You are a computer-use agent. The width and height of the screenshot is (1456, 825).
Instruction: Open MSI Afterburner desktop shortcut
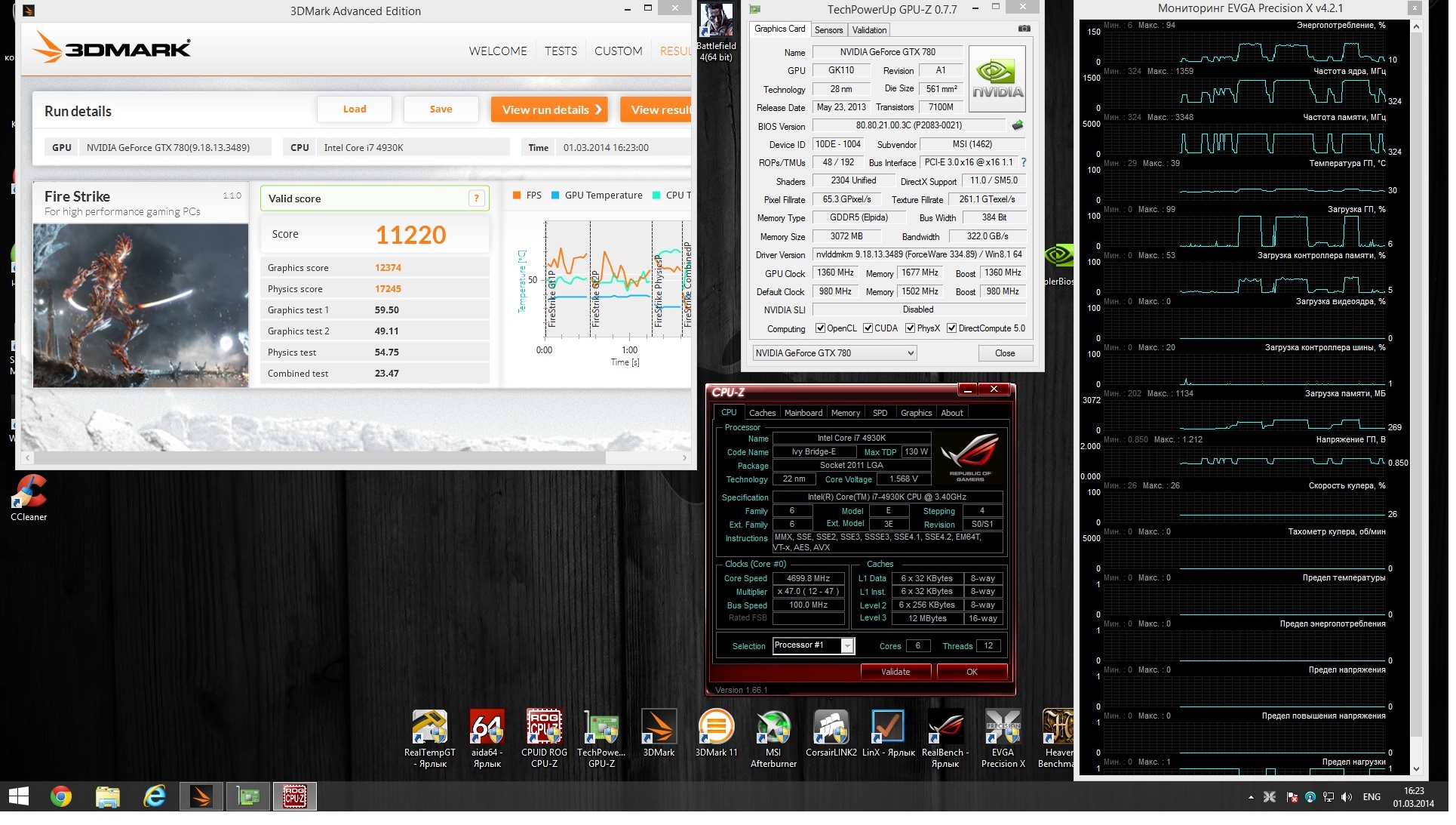[x=774, y=739]
